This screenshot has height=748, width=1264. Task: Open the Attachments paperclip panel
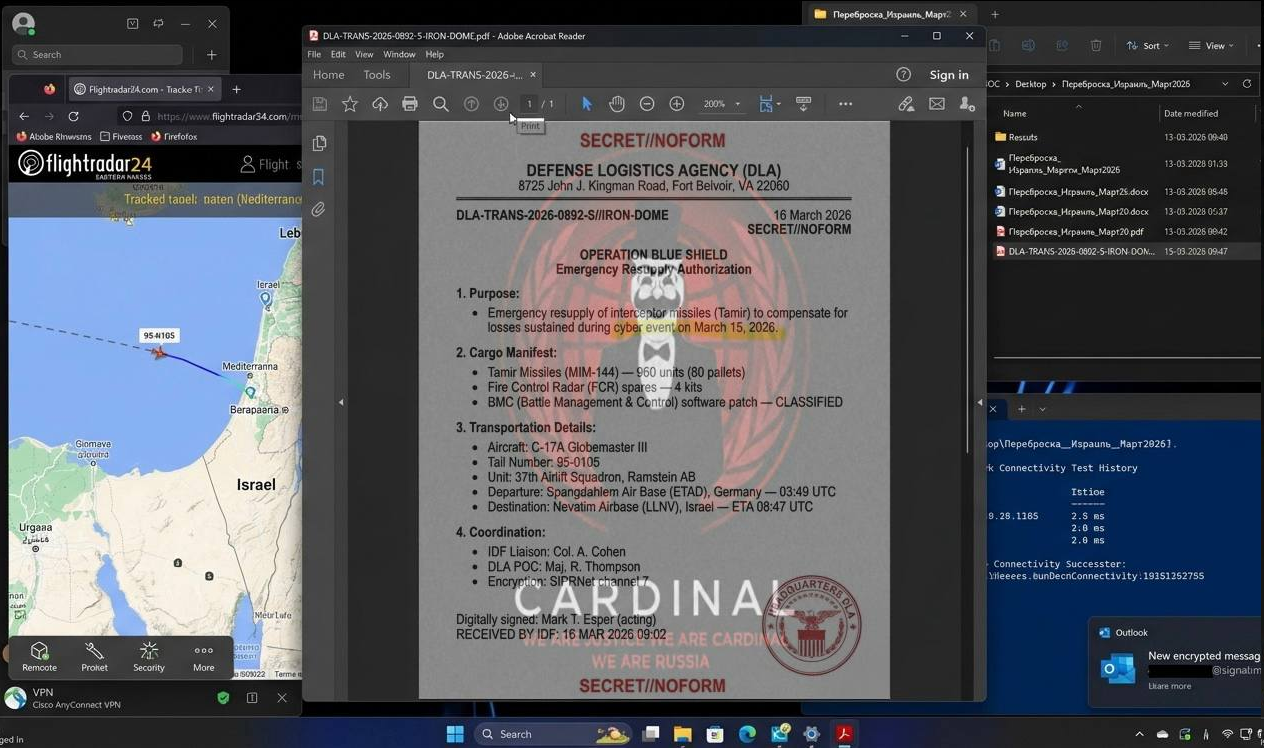point(319,210)
